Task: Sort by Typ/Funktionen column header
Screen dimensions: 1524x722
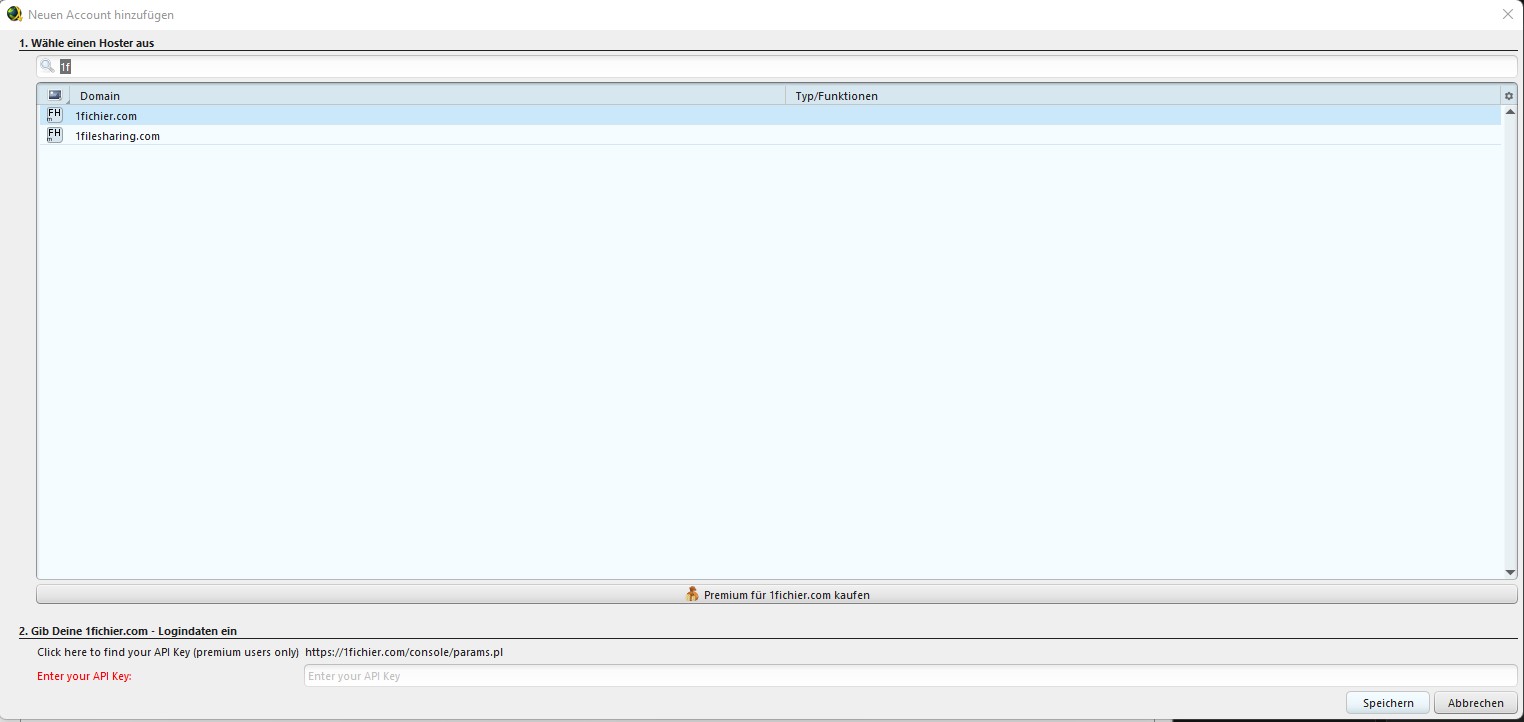Action: click(1144, 95)
